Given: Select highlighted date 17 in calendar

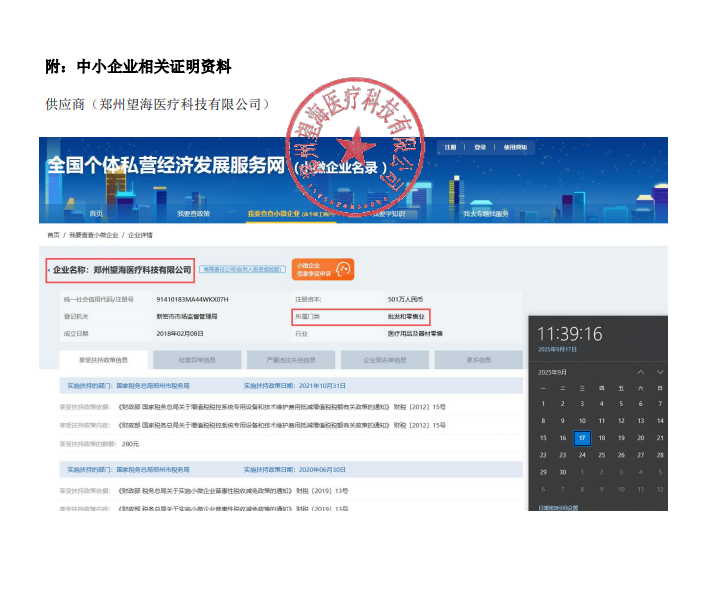Looking at the screenshot, I should click(582, 437).
